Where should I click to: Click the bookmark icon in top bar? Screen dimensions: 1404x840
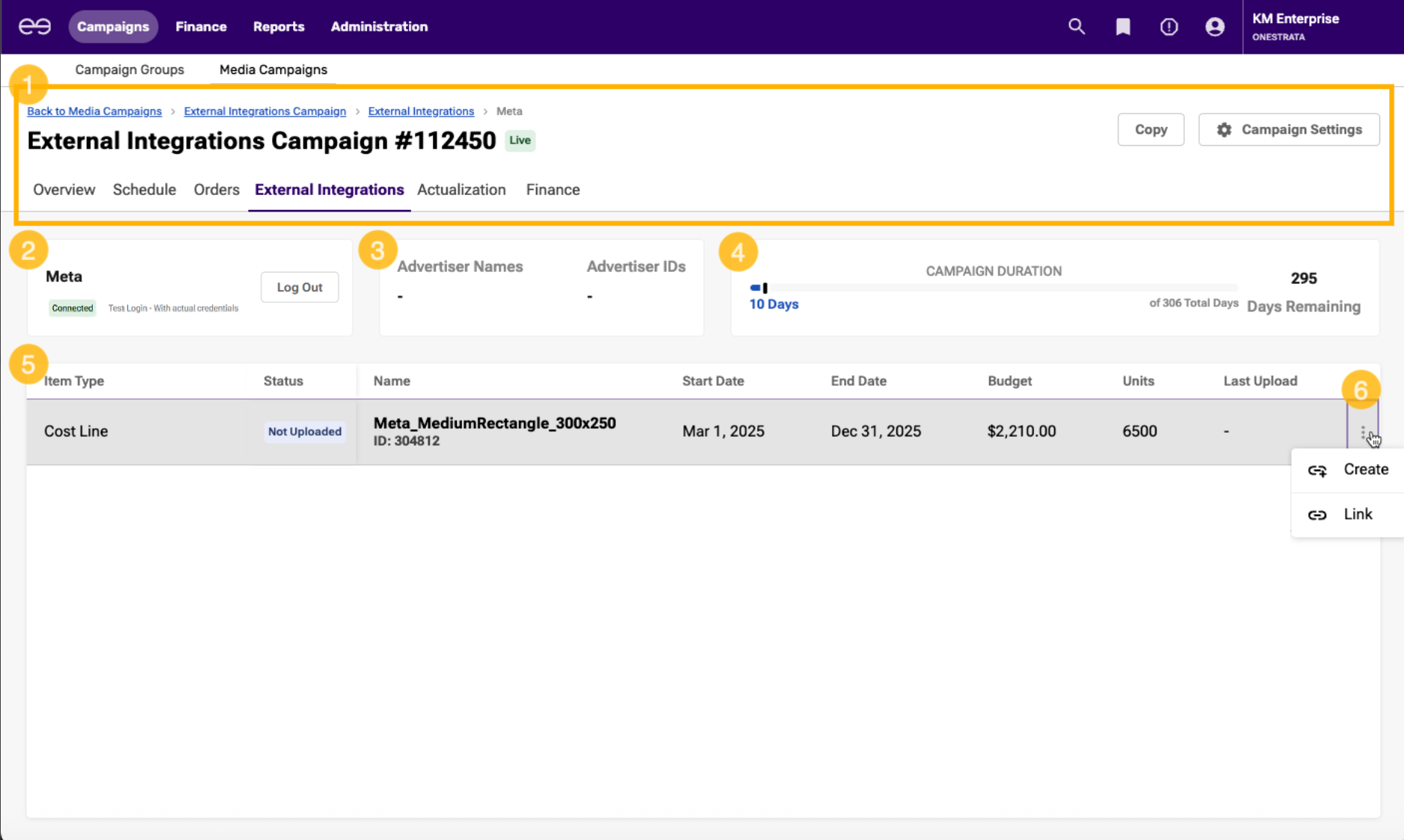tap(1122, 27)
